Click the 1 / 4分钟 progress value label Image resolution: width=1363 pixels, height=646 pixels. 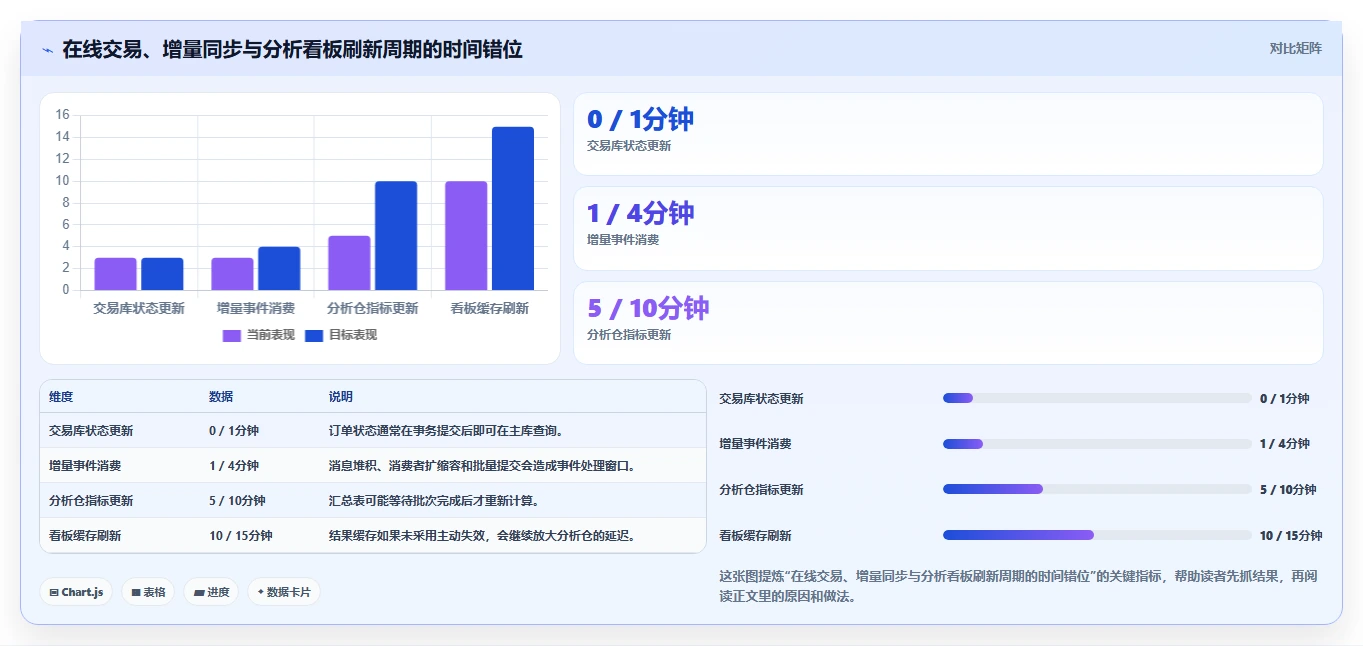point(1285,444)
